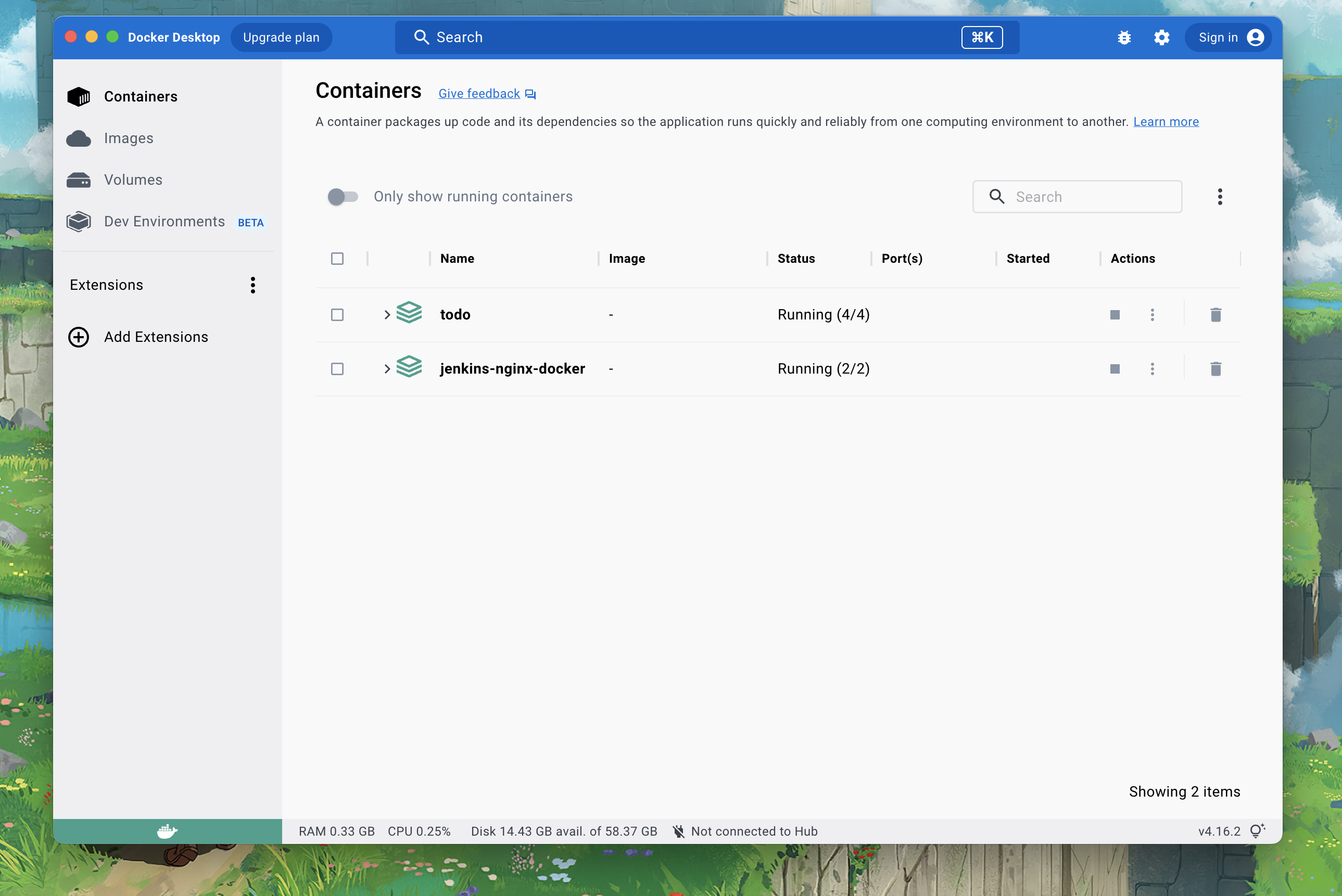Open the Give feedback link
This screenshot has height=896, width=1342.
click(479, 94)
